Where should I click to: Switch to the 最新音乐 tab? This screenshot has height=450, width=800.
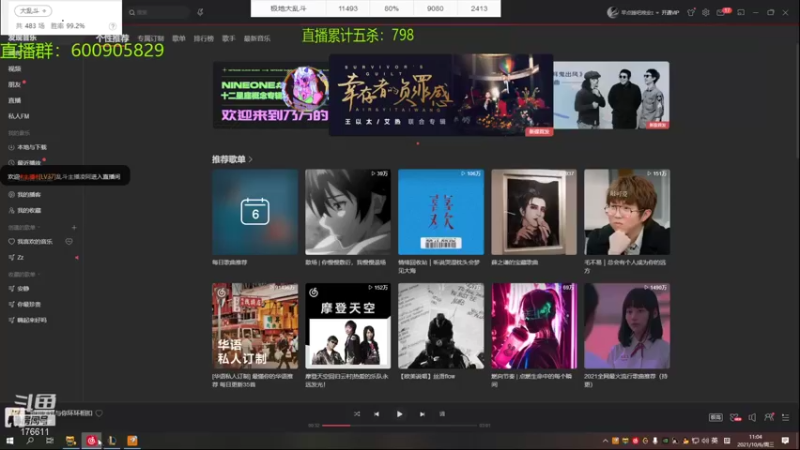point(257,38)
